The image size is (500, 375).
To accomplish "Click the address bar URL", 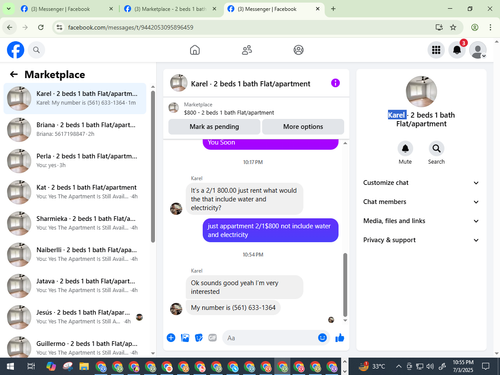I will (x=130, y=27).
